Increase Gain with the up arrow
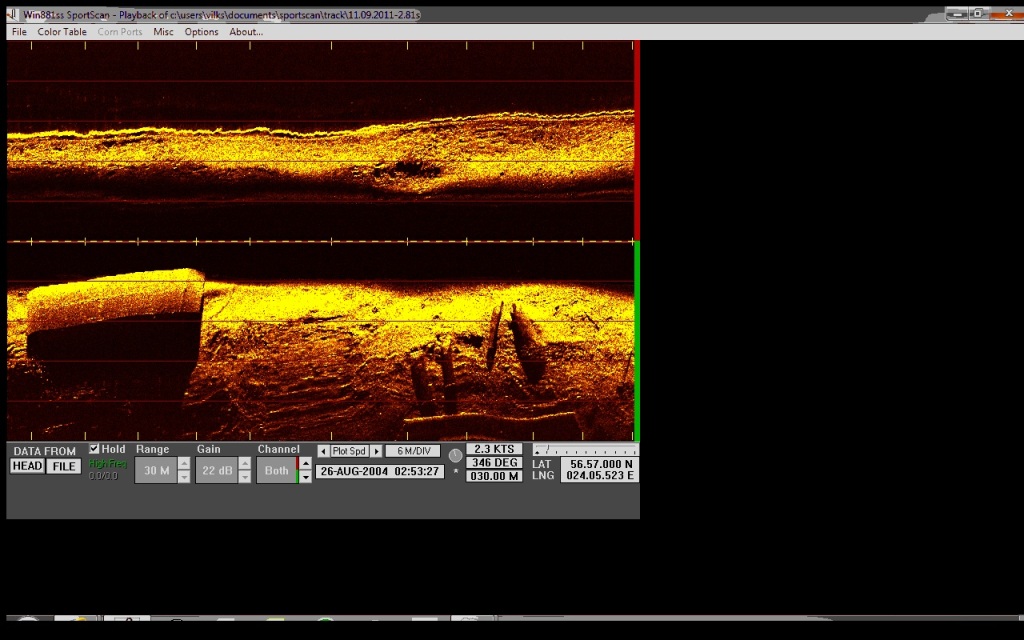 coord(245,464)
